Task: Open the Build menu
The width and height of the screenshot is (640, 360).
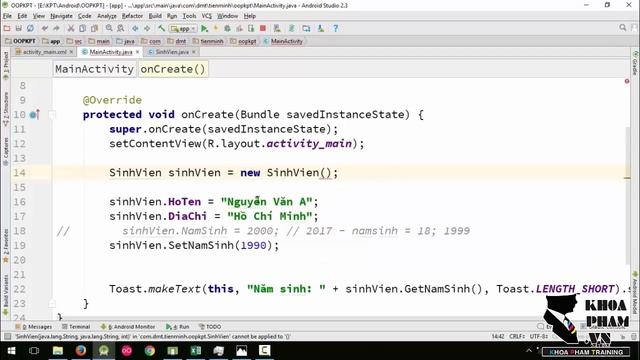Action: point(155,16)
